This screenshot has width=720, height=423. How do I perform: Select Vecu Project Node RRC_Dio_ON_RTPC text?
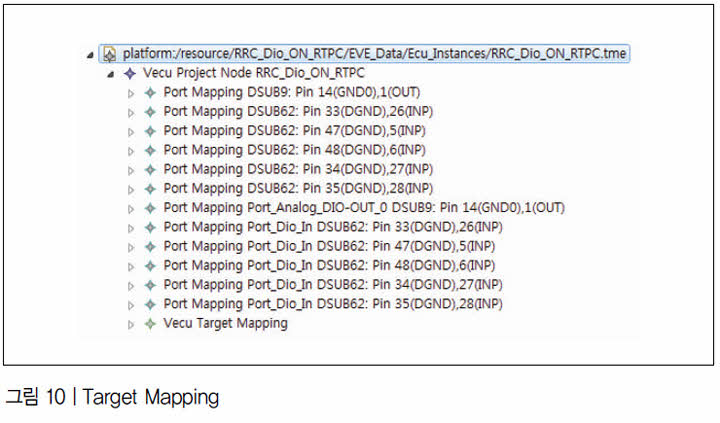pyautogui.click(x=253, y=73)
